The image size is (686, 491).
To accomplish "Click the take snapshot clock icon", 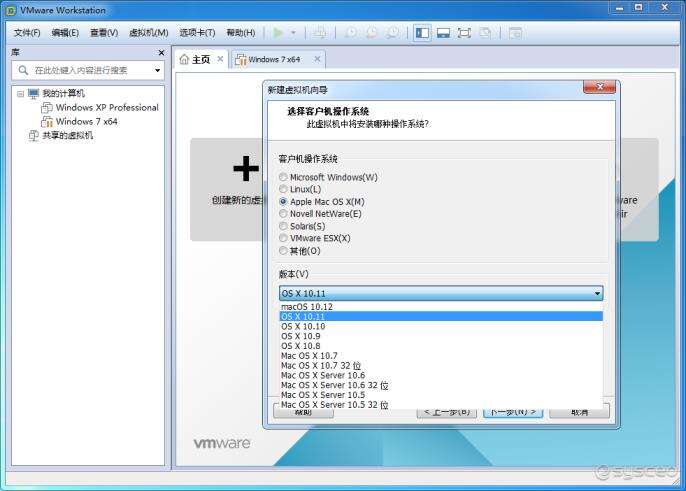I will coord(351,33).
